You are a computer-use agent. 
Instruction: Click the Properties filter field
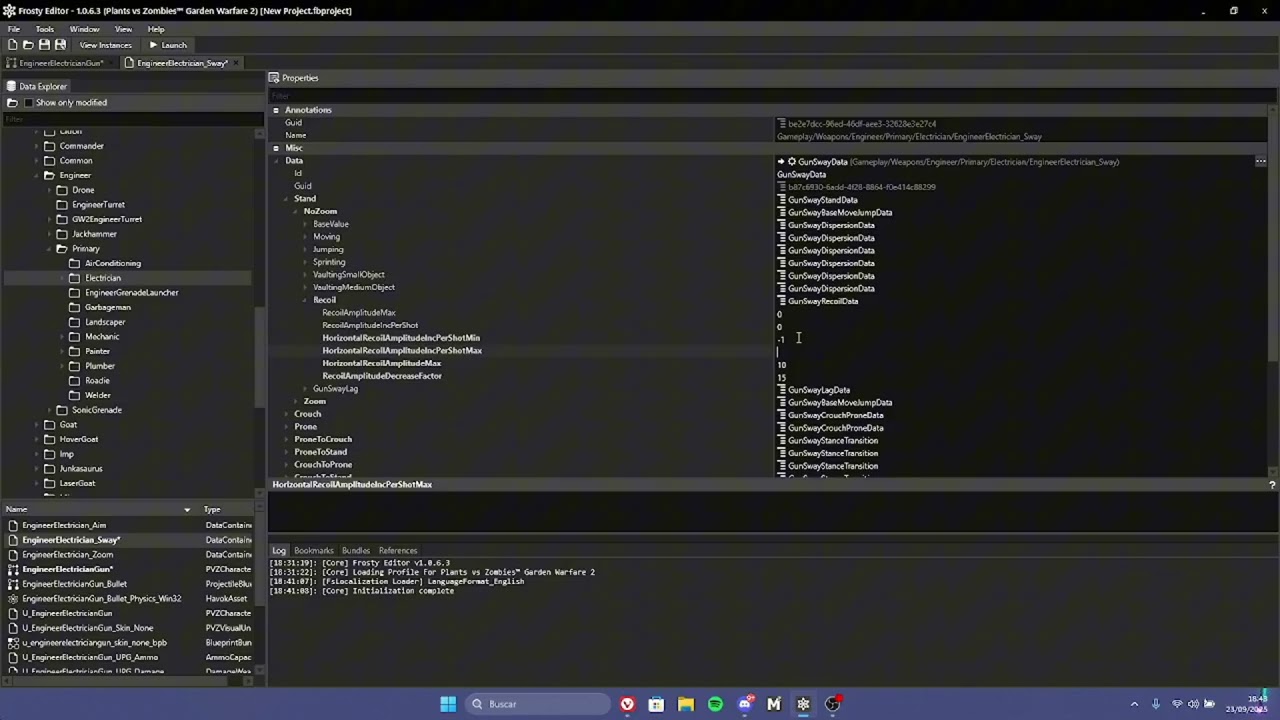pyautogui.click(x=770, y=96)
